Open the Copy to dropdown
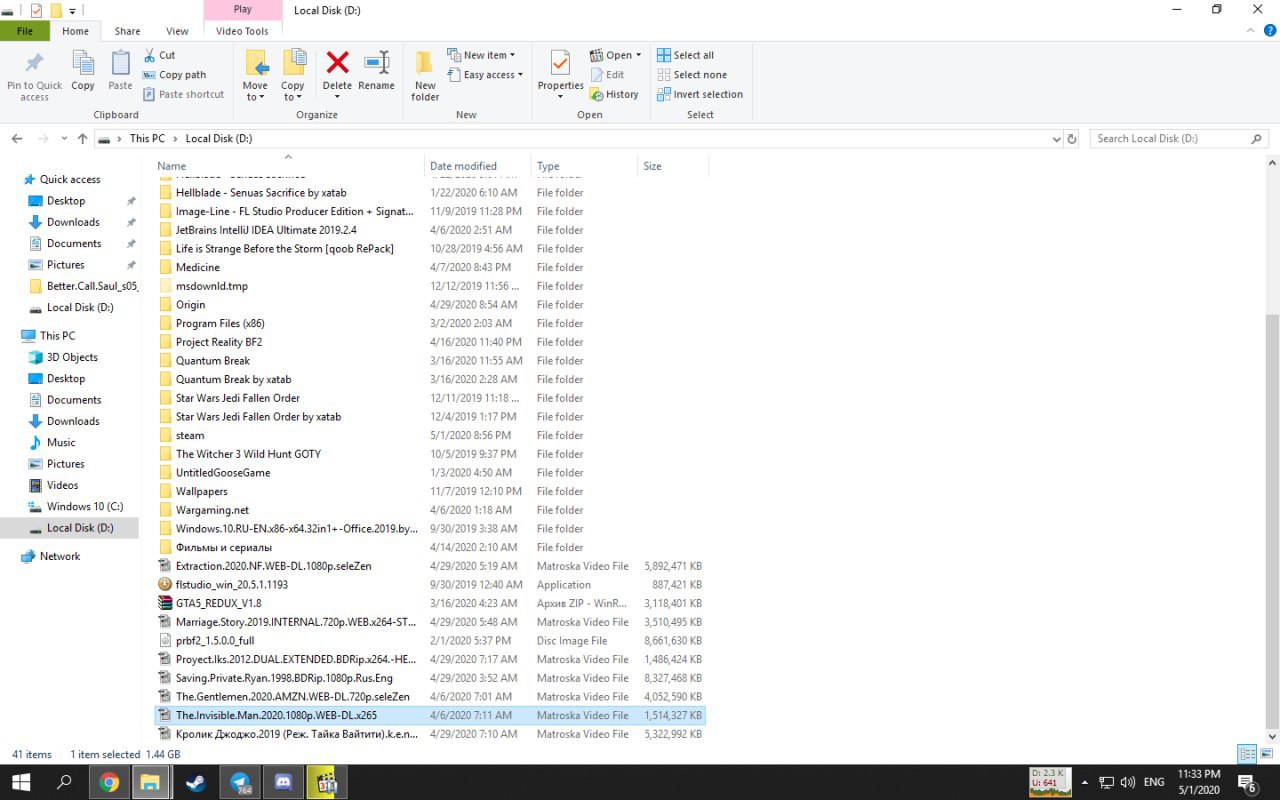Screen dimensions: 1280x800 [293, 91]
